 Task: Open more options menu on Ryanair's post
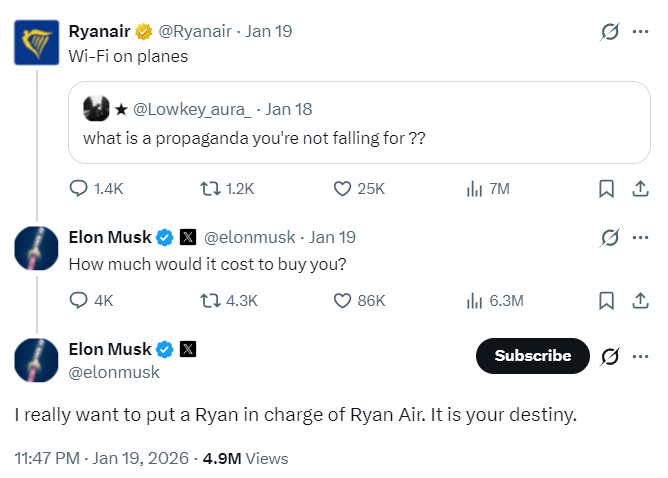[x=640, y=32]
